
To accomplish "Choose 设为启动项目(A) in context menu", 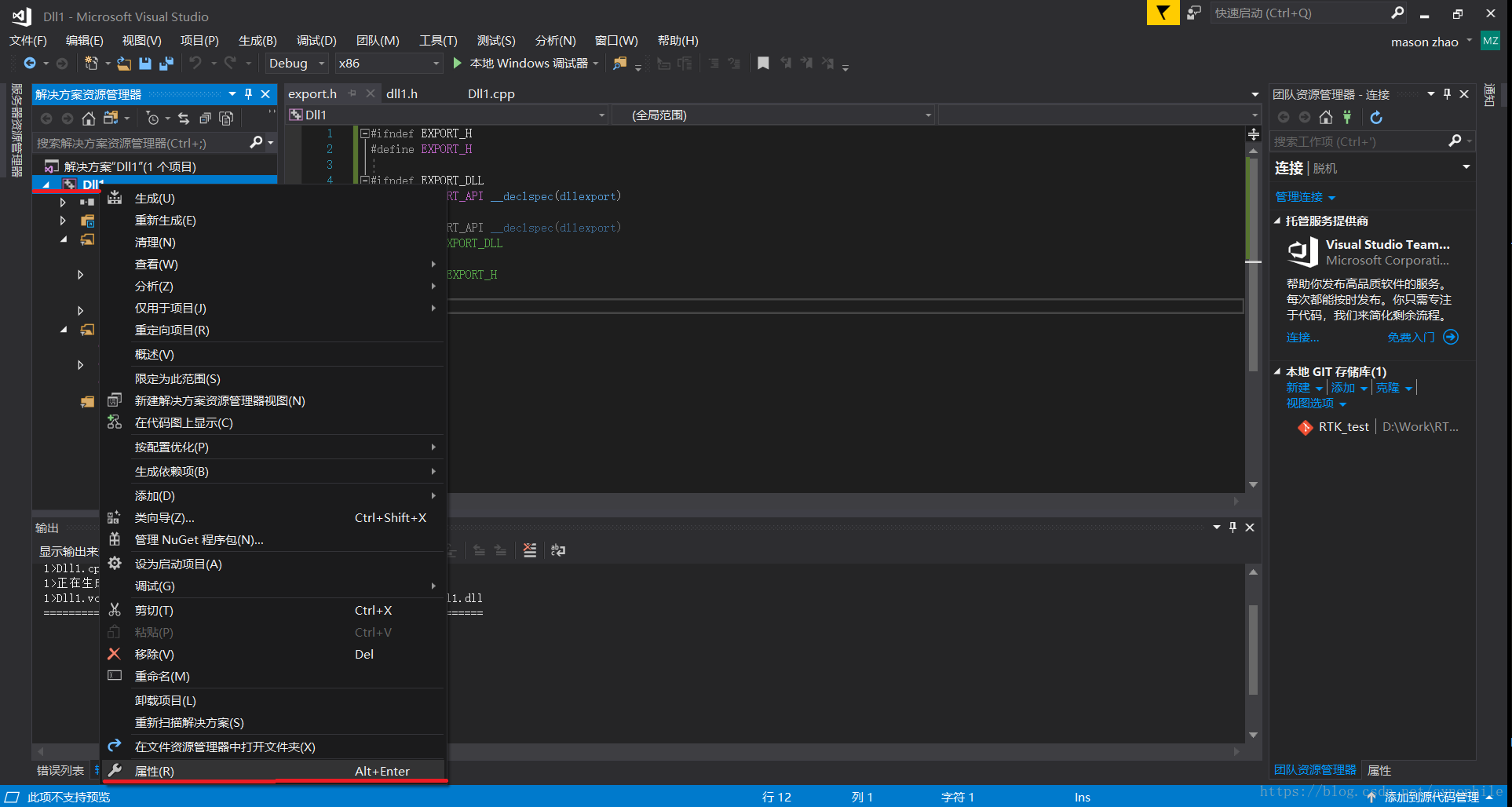I will pyautogui.click(x=274, y=564).
